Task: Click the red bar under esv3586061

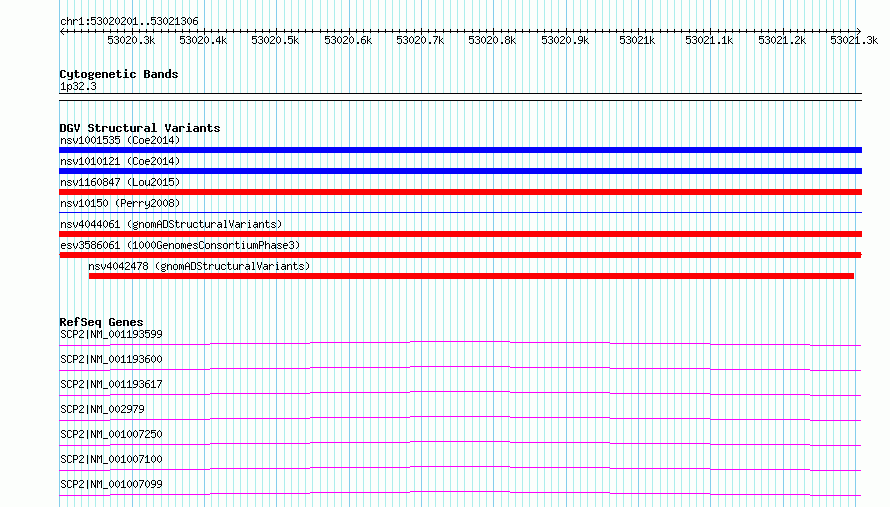Action: 460,255
